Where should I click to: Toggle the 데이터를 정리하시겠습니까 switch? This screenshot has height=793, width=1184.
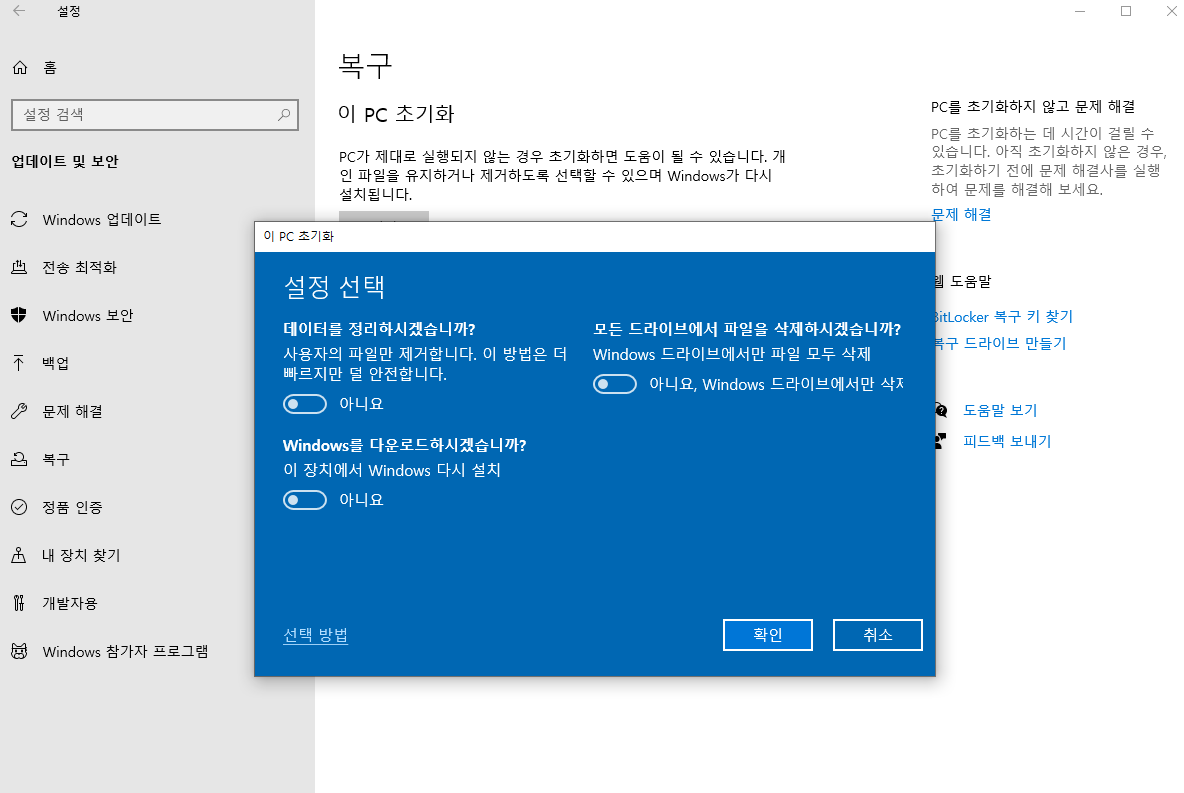point(305,404)
